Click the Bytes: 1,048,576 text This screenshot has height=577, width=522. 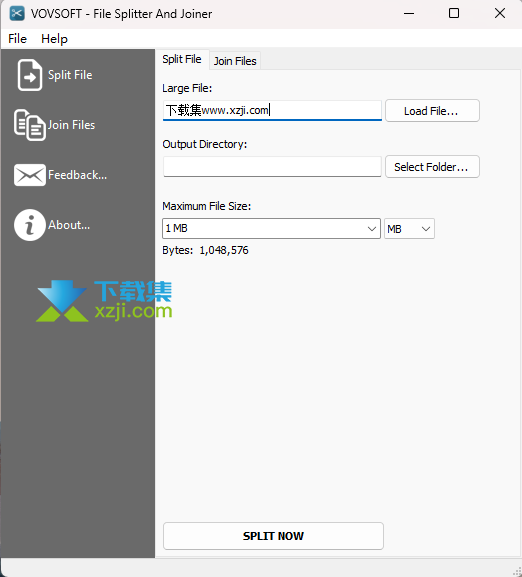click(205, 251)
